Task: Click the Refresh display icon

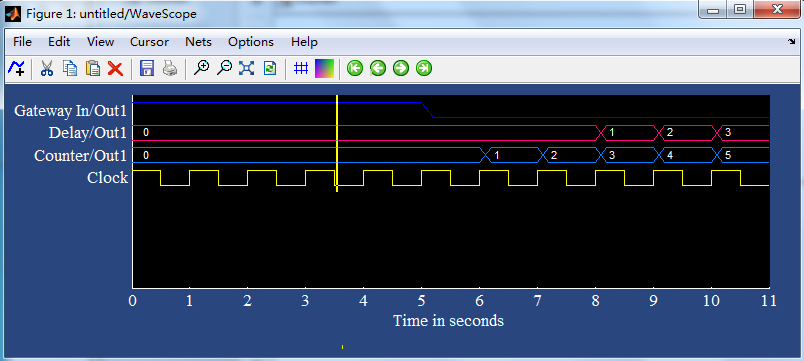Action: [x=270, y=68]
